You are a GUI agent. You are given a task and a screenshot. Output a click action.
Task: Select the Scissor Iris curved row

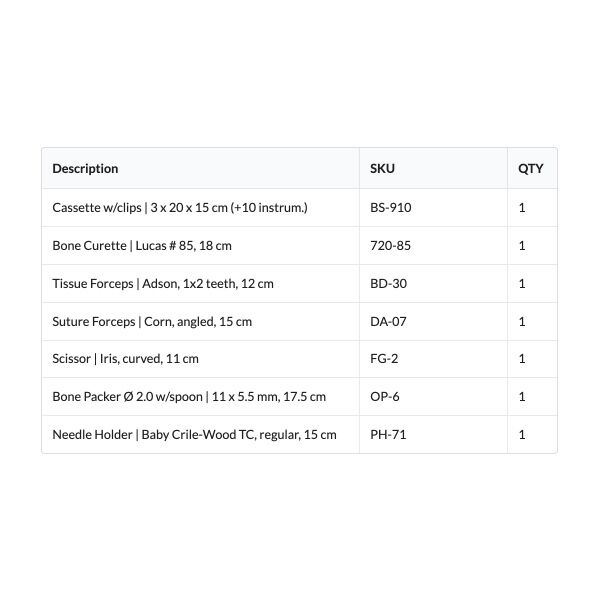point(299,359)
